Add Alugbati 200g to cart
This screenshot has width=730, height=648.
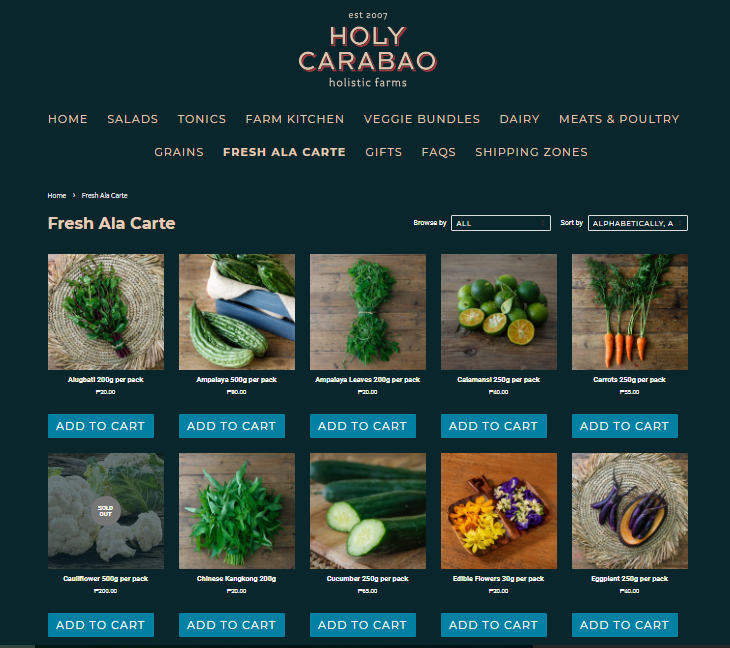point(101,426)
